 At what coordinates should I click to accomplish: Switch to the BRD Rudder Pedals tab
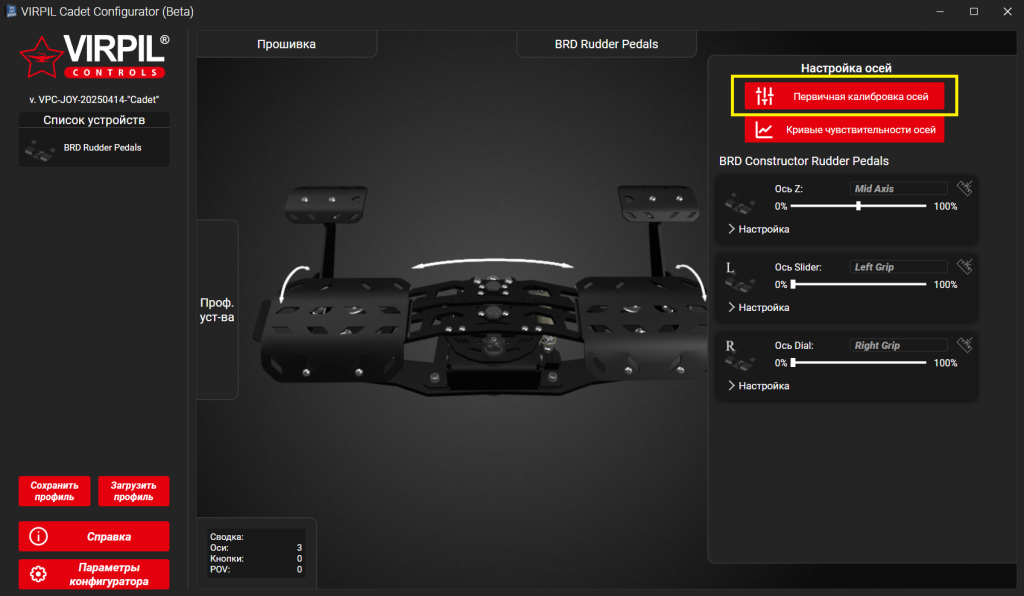coord(606,44)
